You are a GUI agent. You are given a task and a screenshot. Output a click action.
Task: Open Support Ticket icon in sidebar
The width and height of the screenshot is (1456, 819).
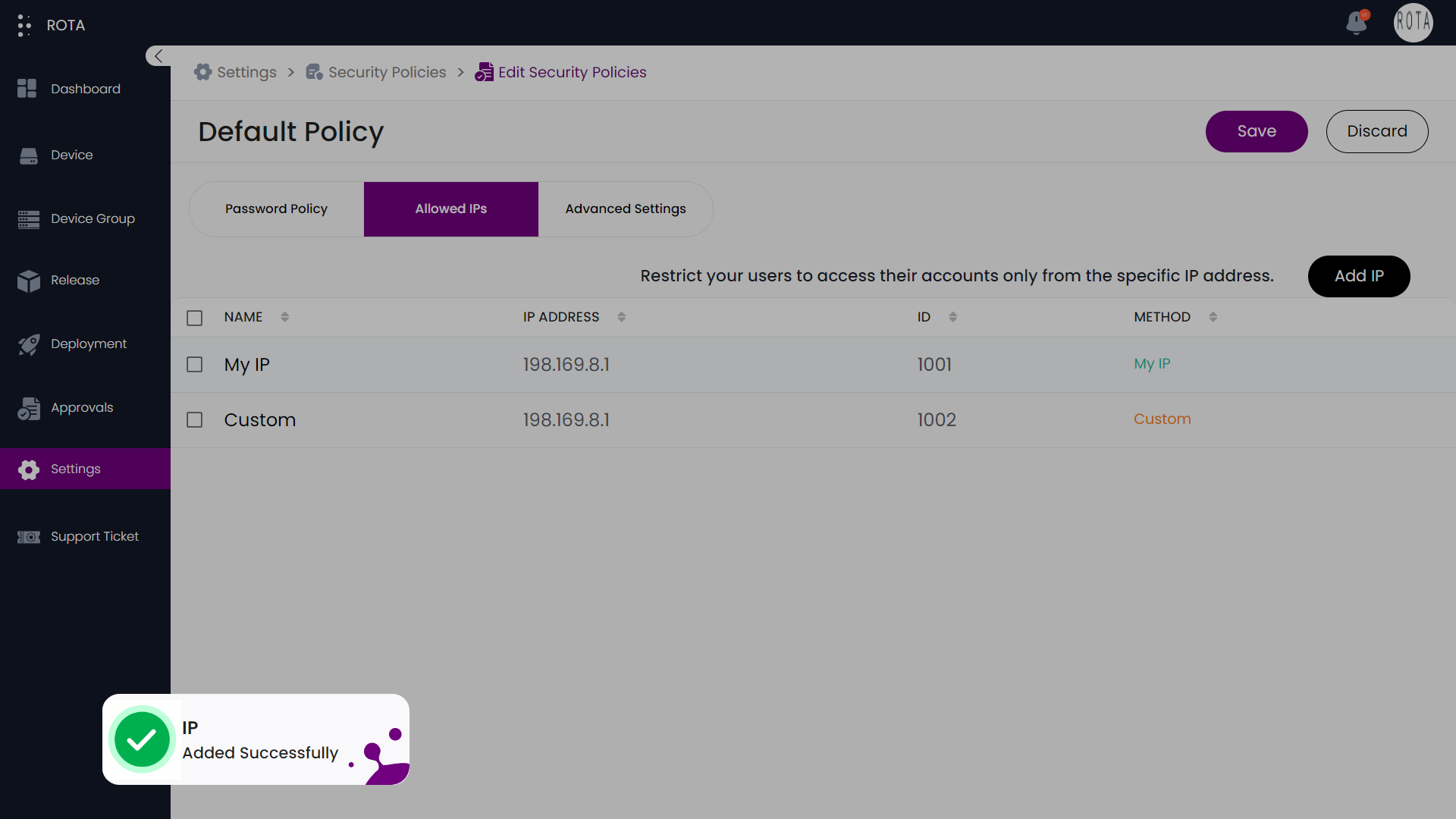[x=29, y=537]
